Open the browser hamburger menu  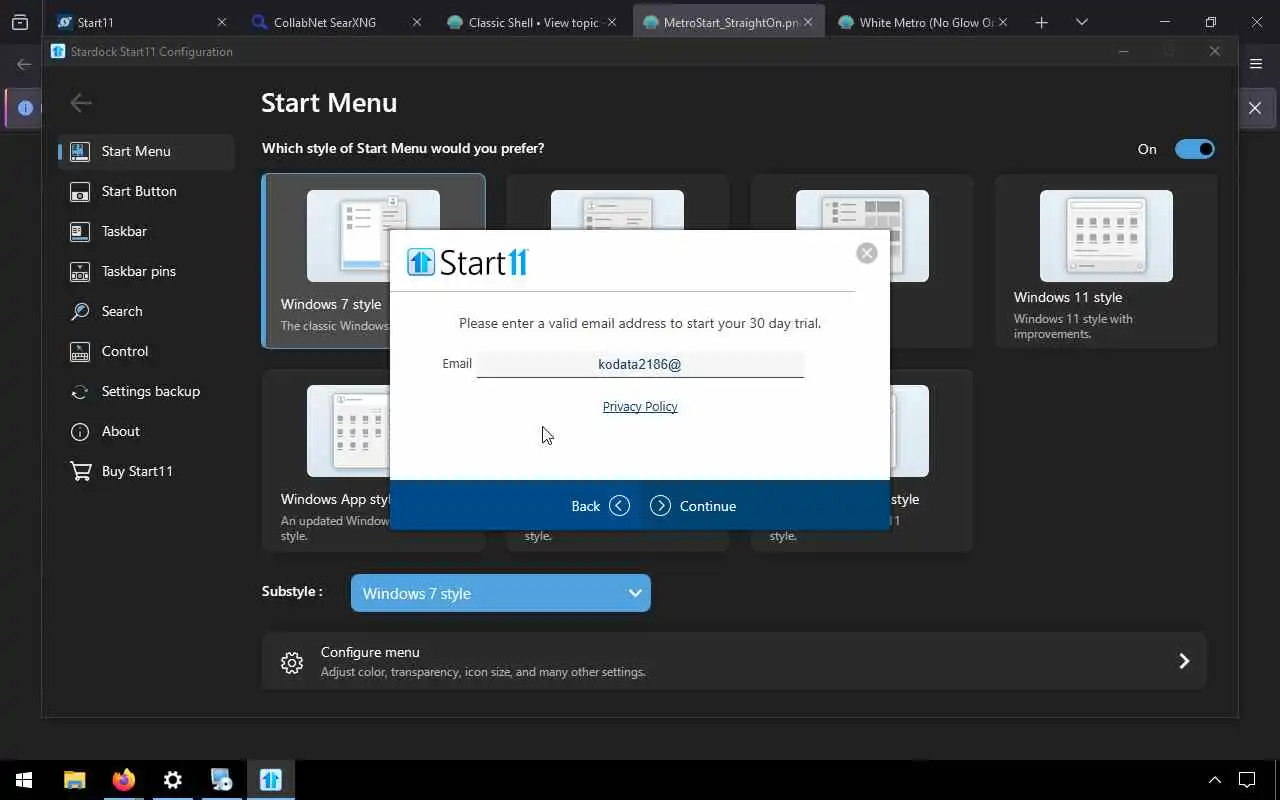click(1257, 64)
